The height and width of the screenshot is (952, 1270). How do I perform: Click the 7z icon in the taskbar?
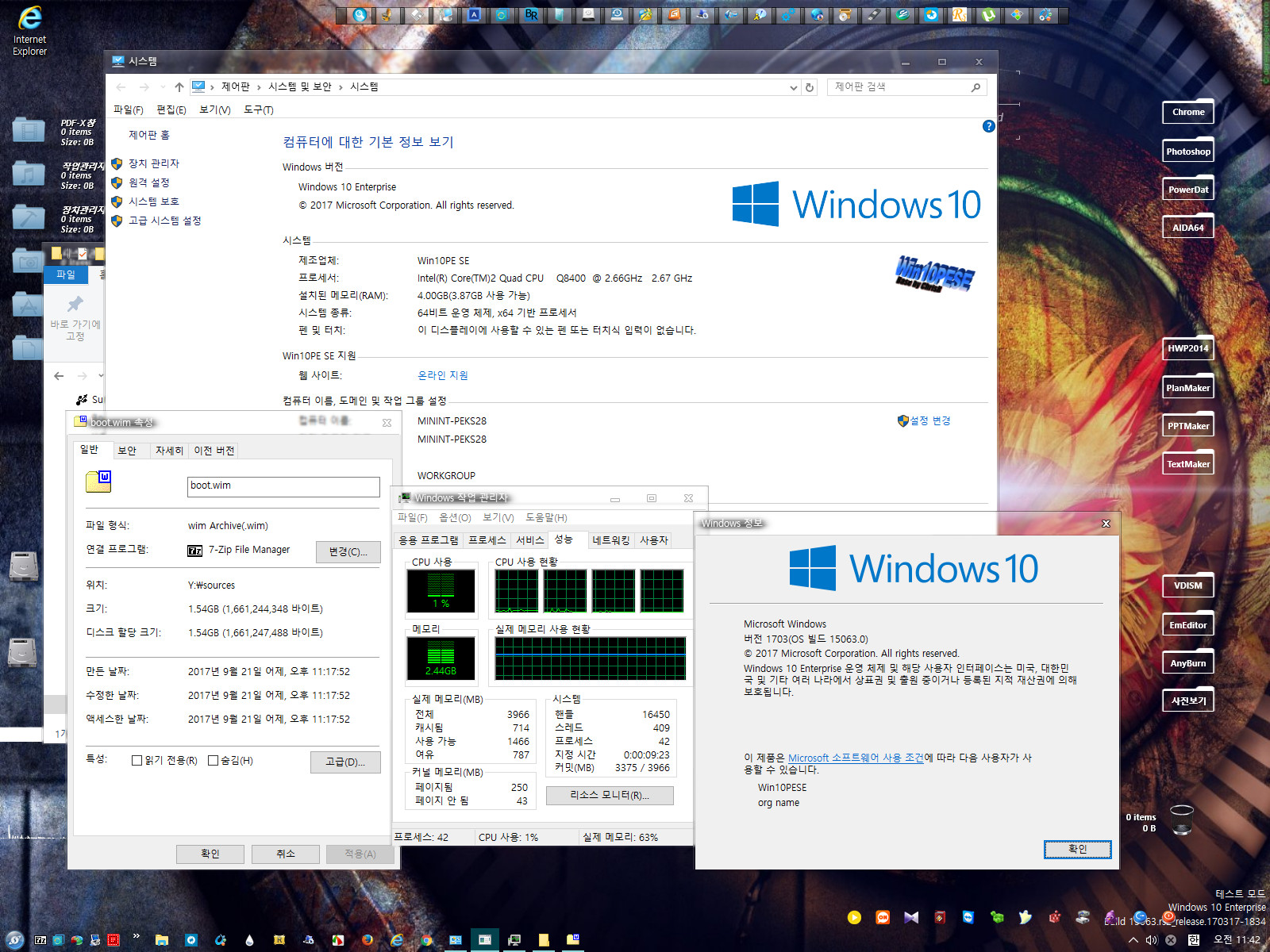[x=40, y=940]
